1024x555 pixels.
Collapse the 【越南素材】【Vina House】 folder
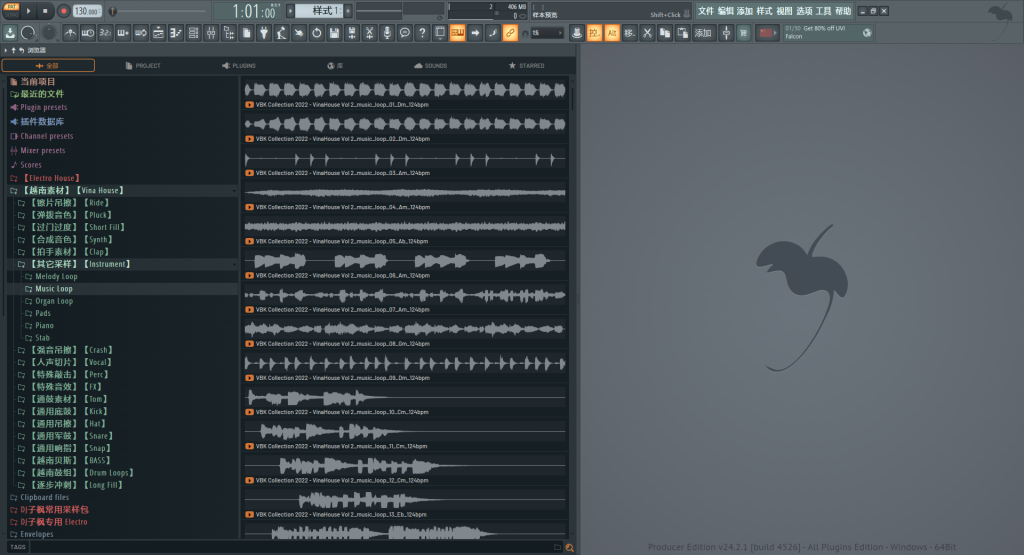[x=123, y=191]
